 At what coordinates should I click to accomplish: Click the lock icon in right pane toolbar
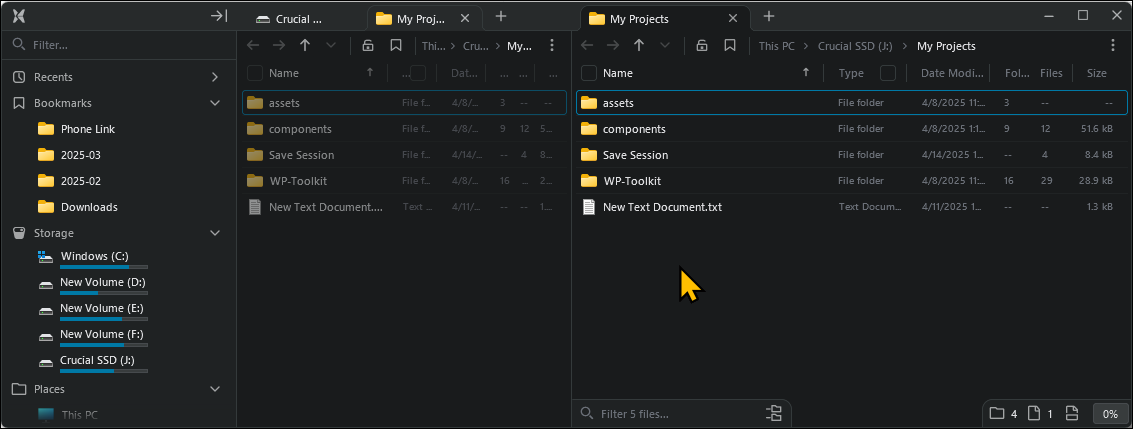[702, 46]
